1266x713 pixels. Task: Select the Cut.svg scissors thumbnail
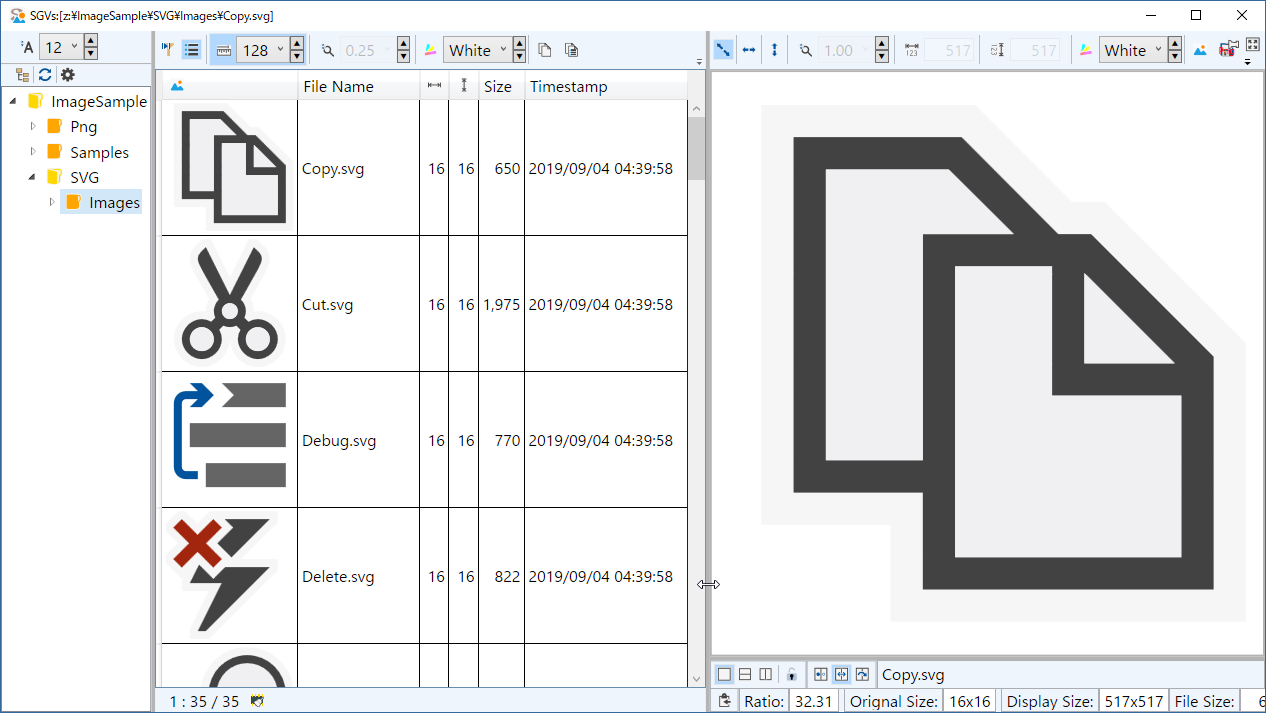230,304
